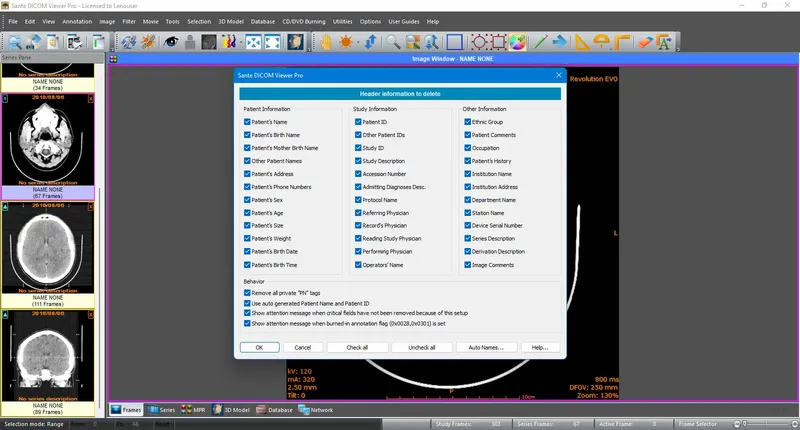800x430 pixels.
Task: Click the eye view icon in toolbar
Action: (171, 42)
